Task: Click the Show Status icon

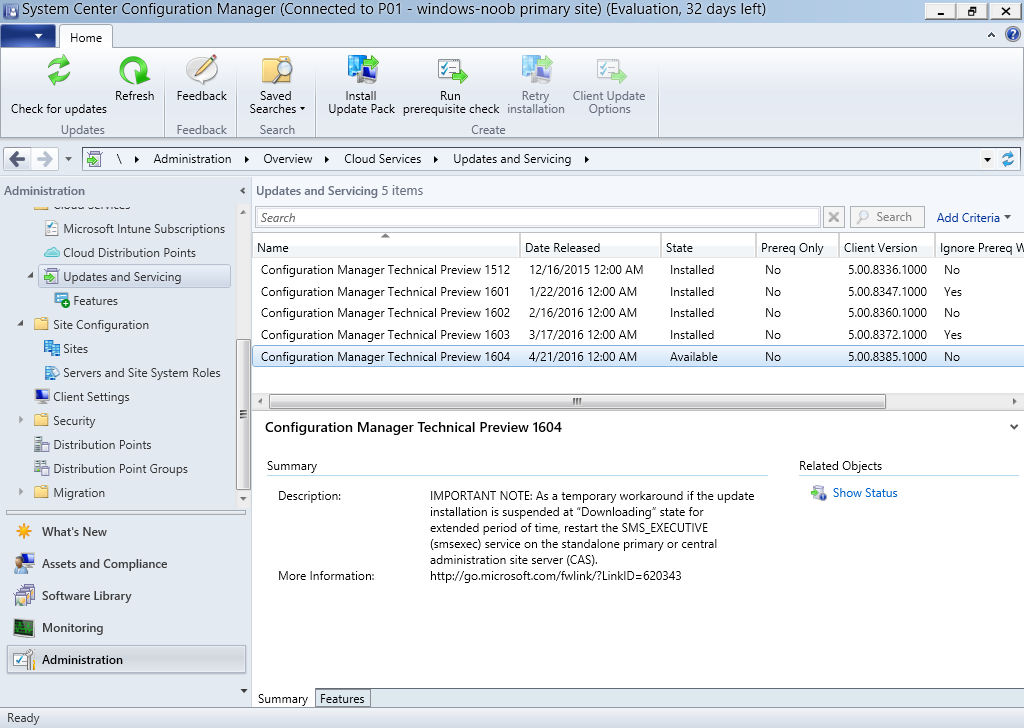Action: pyautogui.click(x=818, y=493)
